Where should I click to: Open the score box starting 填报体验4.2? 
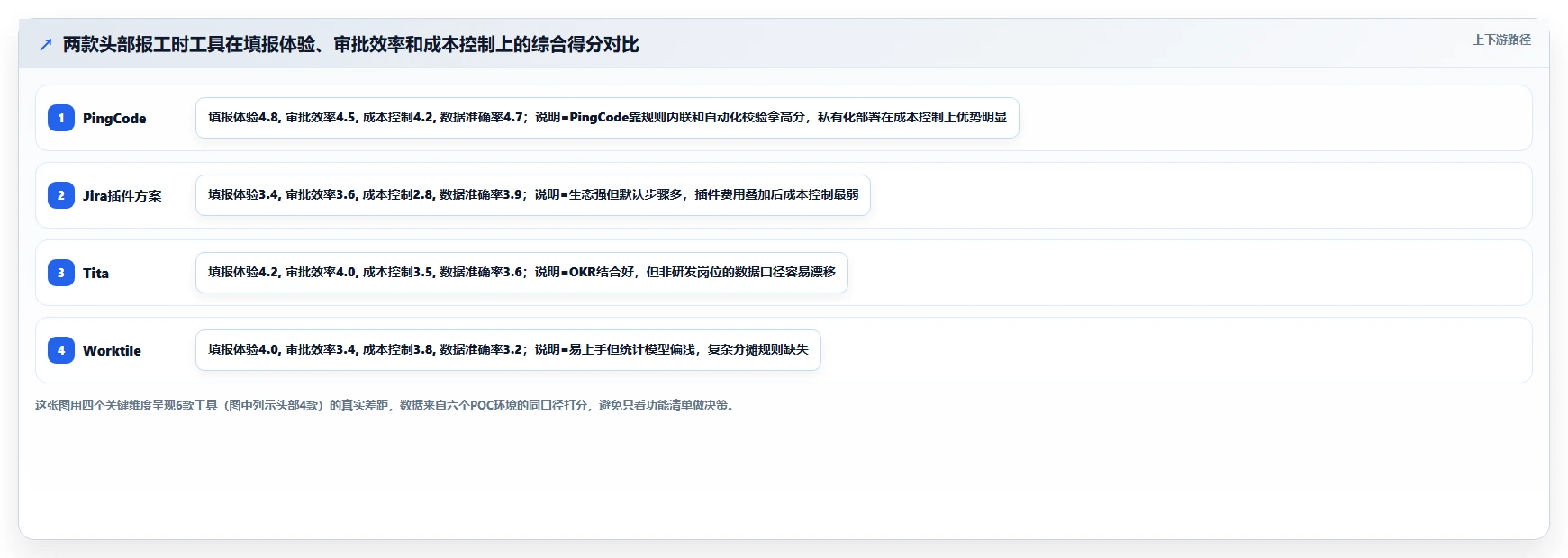coord(521,273)
